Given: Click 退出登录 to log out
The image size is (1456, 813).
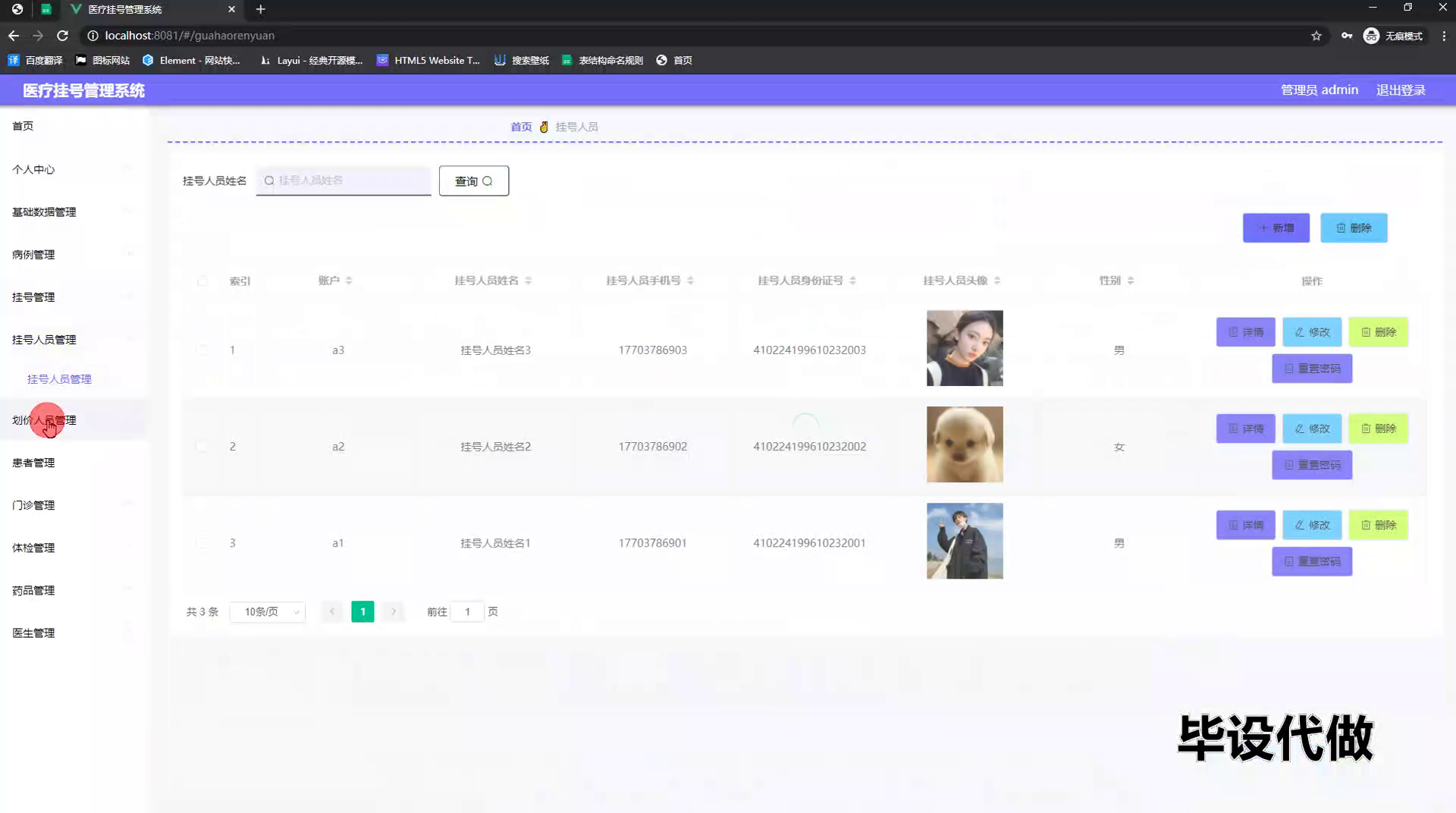Looking at the screenshot, I should tap(1401, 89).
